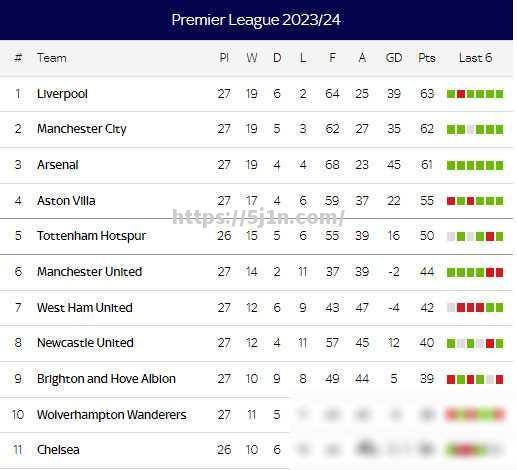517x470 pixels.
Task: Click the Chelsea team name
Action: click(x=58, y=450)
